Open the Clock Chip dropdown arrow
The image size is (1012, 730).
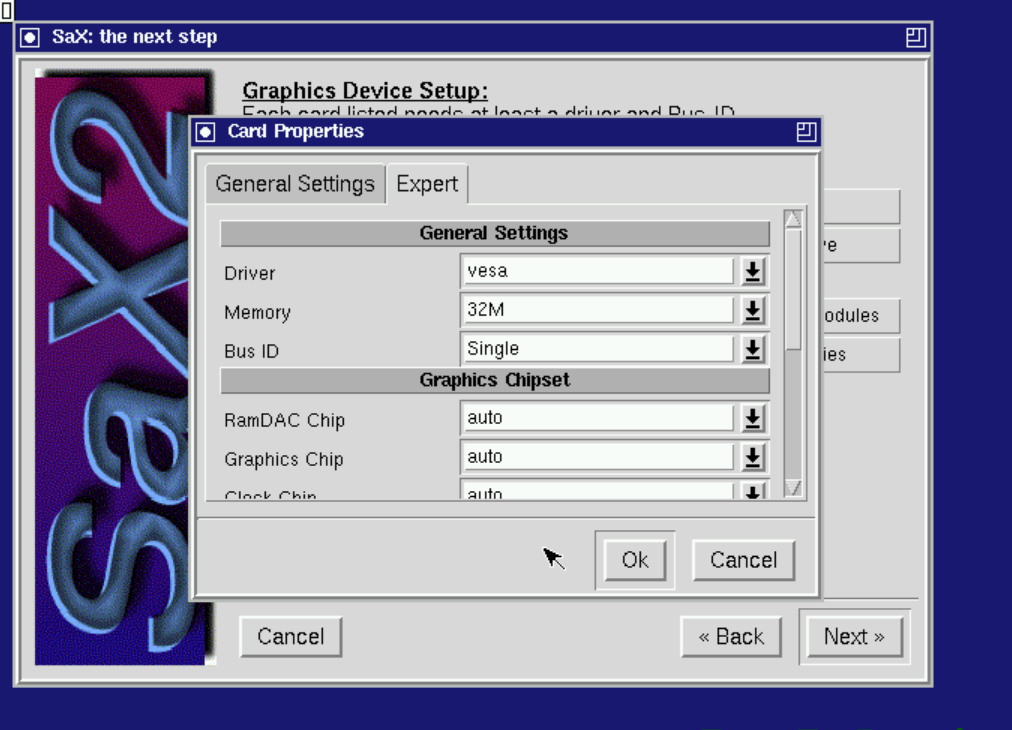[x=753, y=491]
